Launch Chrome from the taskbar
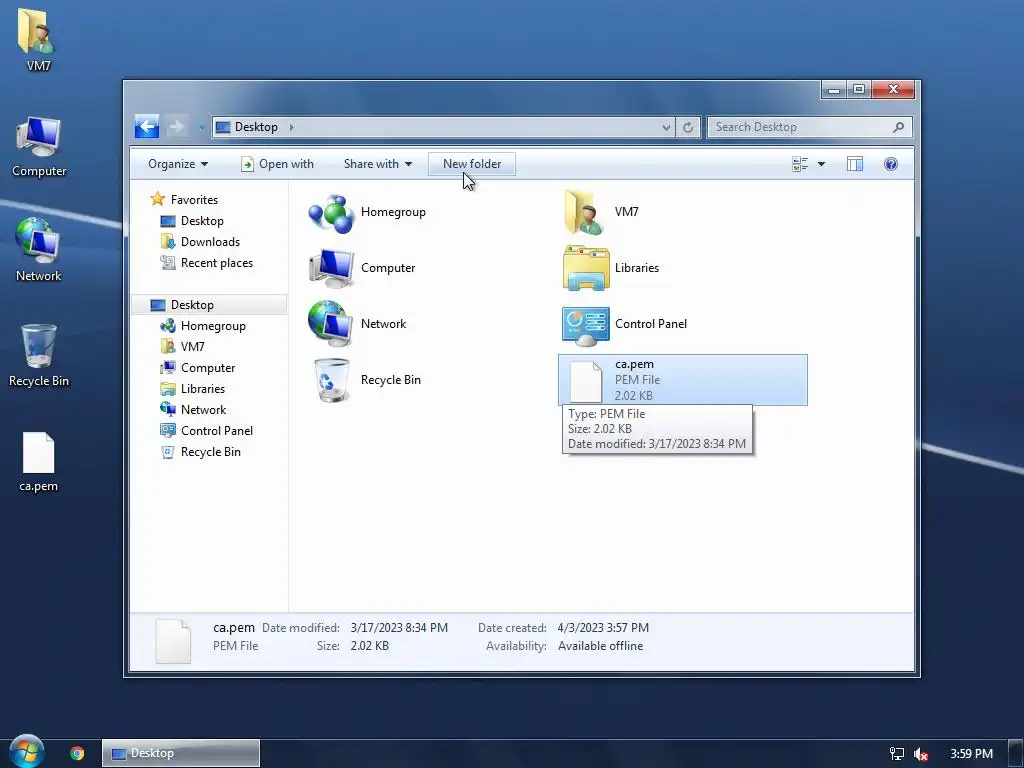Image resolution: width=1024 pixels, height=768 pixels. [77, 753]
